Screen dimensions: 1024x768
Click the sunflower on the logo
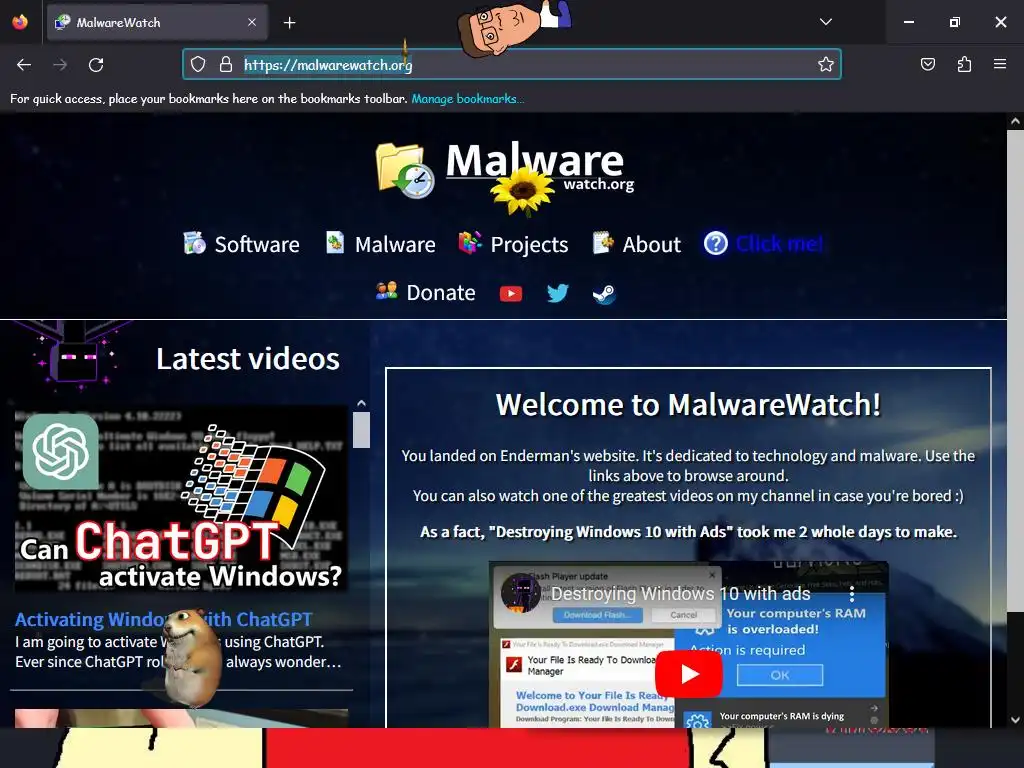pos(522,191)
